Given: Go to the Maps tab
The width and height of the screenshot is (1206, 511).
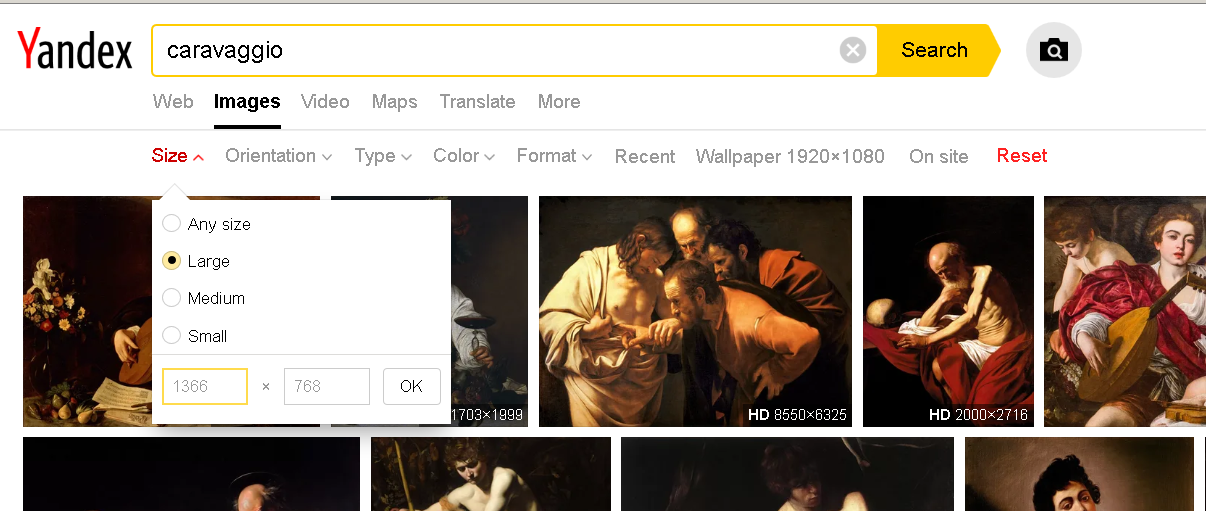Looking at the screenshot, I should click(x=394, y=101).
